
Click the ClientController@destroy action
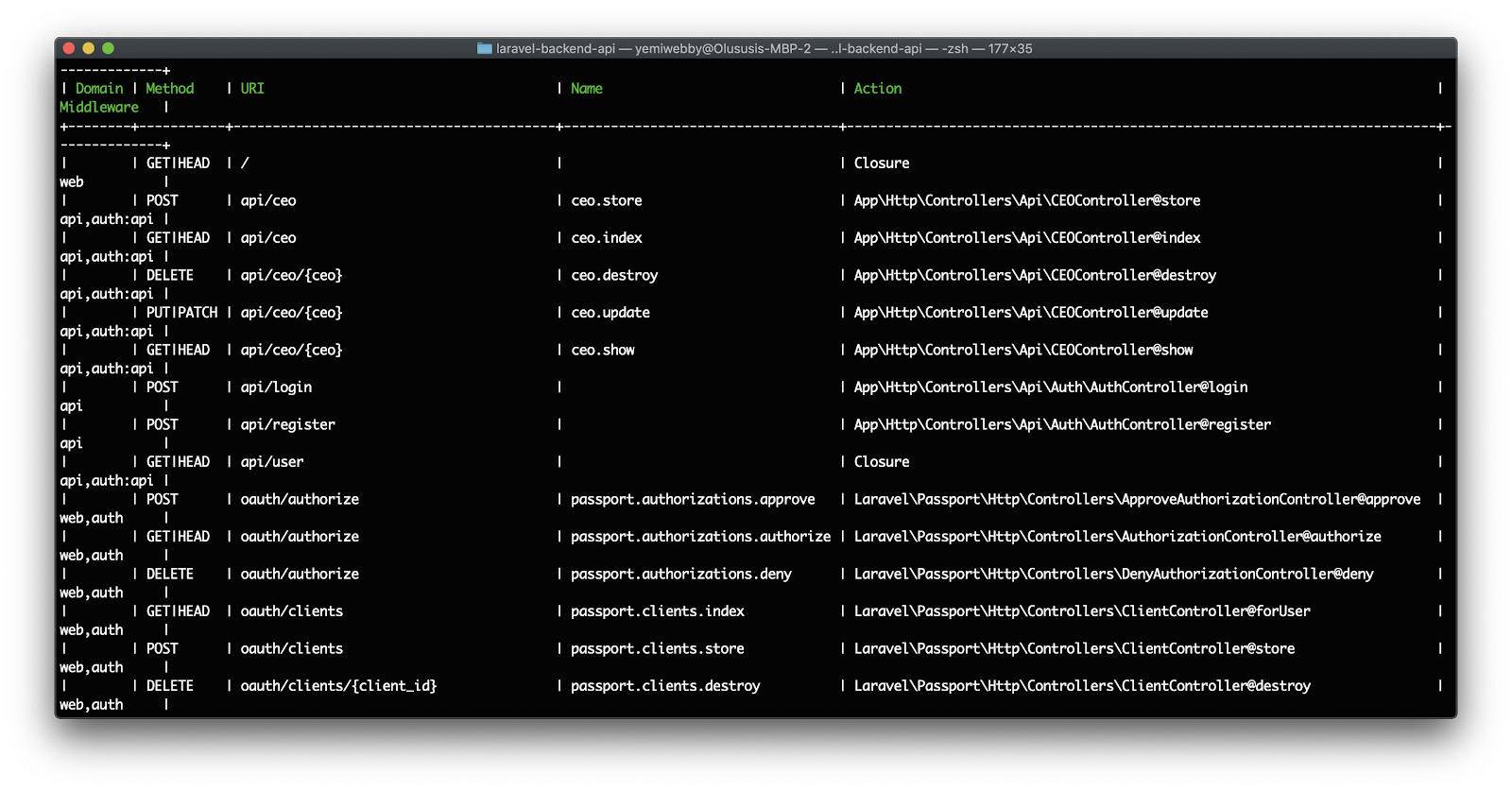pyautogui.click(x=1082, y=685)
